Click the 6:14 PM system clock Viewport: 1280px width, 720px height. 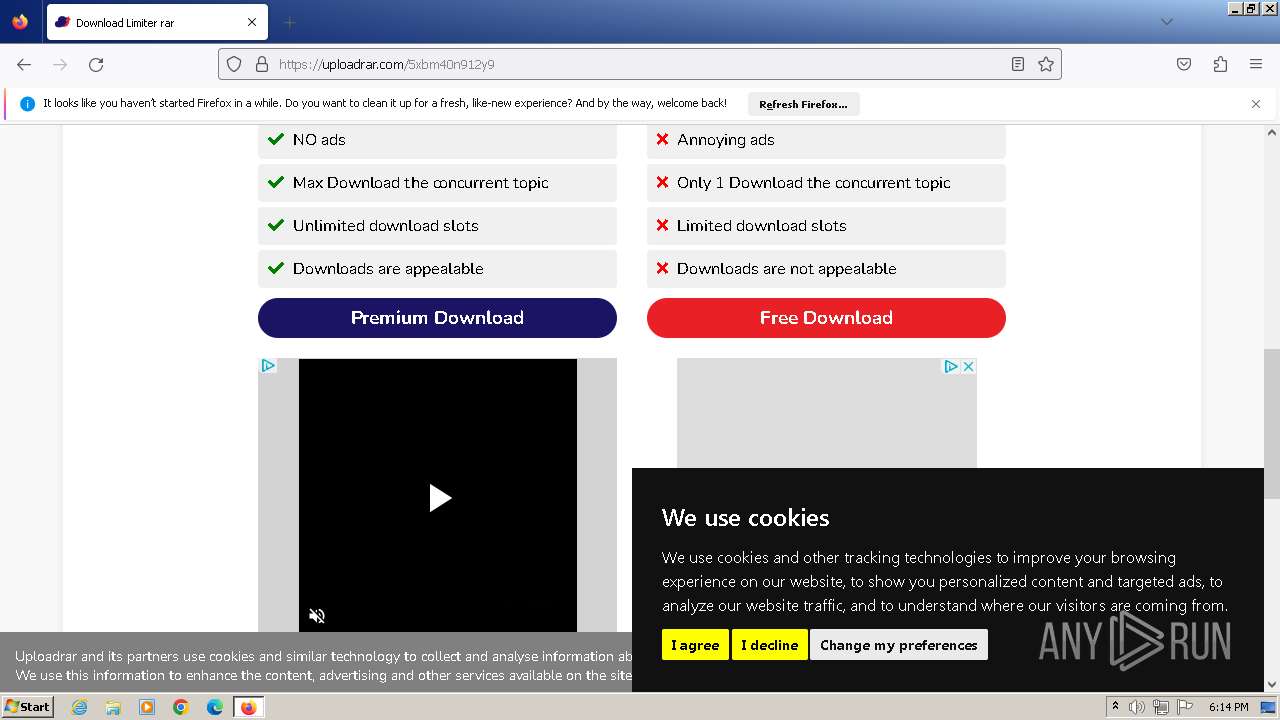pyautogui.click(x=1228, y=707)
